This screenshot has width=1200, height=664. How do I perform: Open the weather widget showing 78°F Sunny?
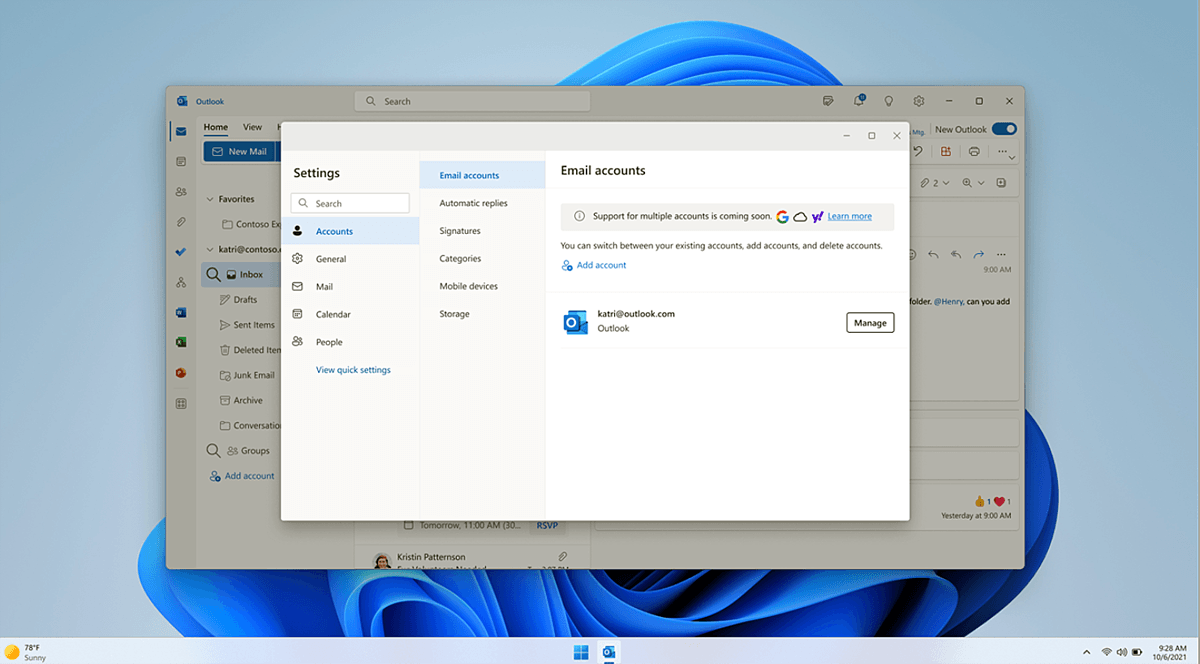tap(26, 652)
